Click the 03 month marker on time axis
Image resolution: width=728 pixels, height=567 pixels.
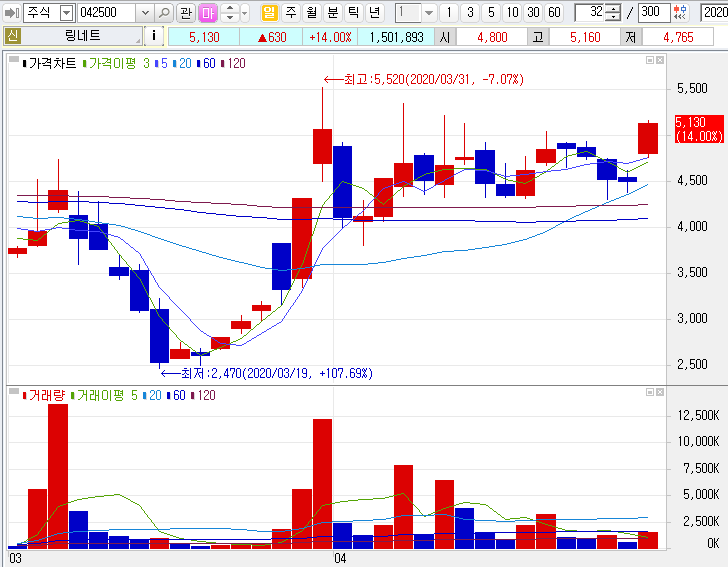pyautogui.click(x=15, y=558)
